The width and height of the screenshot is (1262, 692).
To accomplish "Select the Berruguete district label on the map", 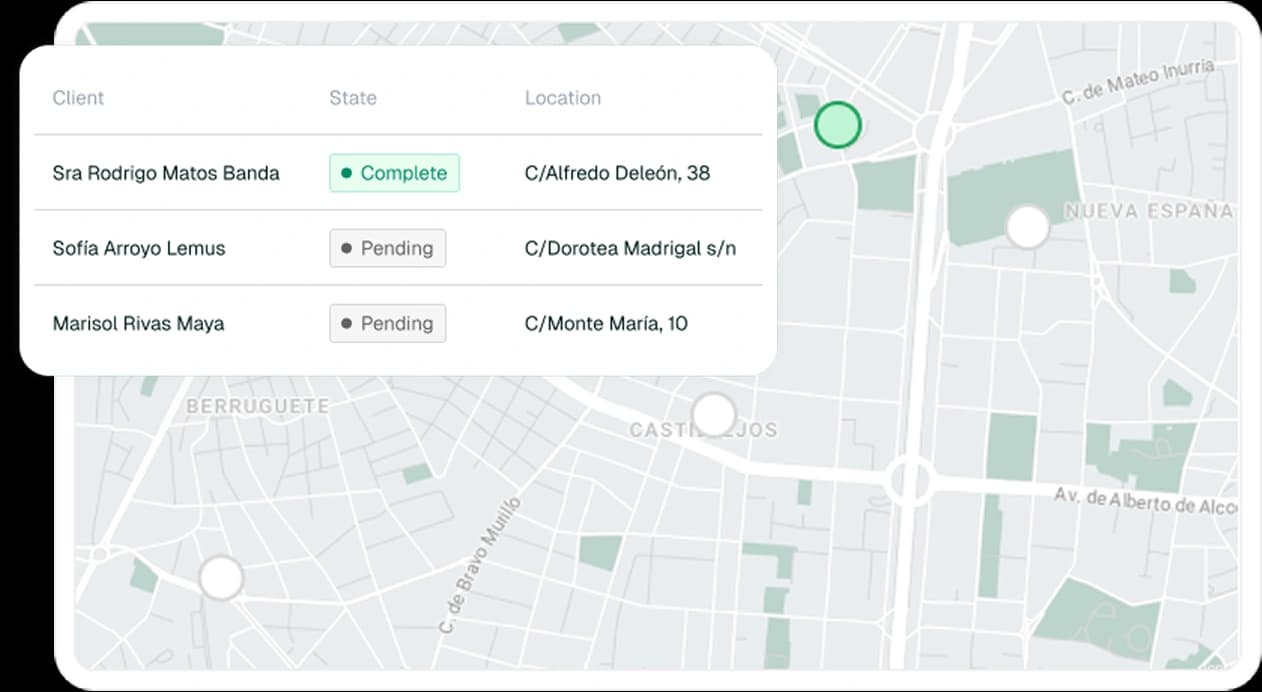I will click(258, 406).
